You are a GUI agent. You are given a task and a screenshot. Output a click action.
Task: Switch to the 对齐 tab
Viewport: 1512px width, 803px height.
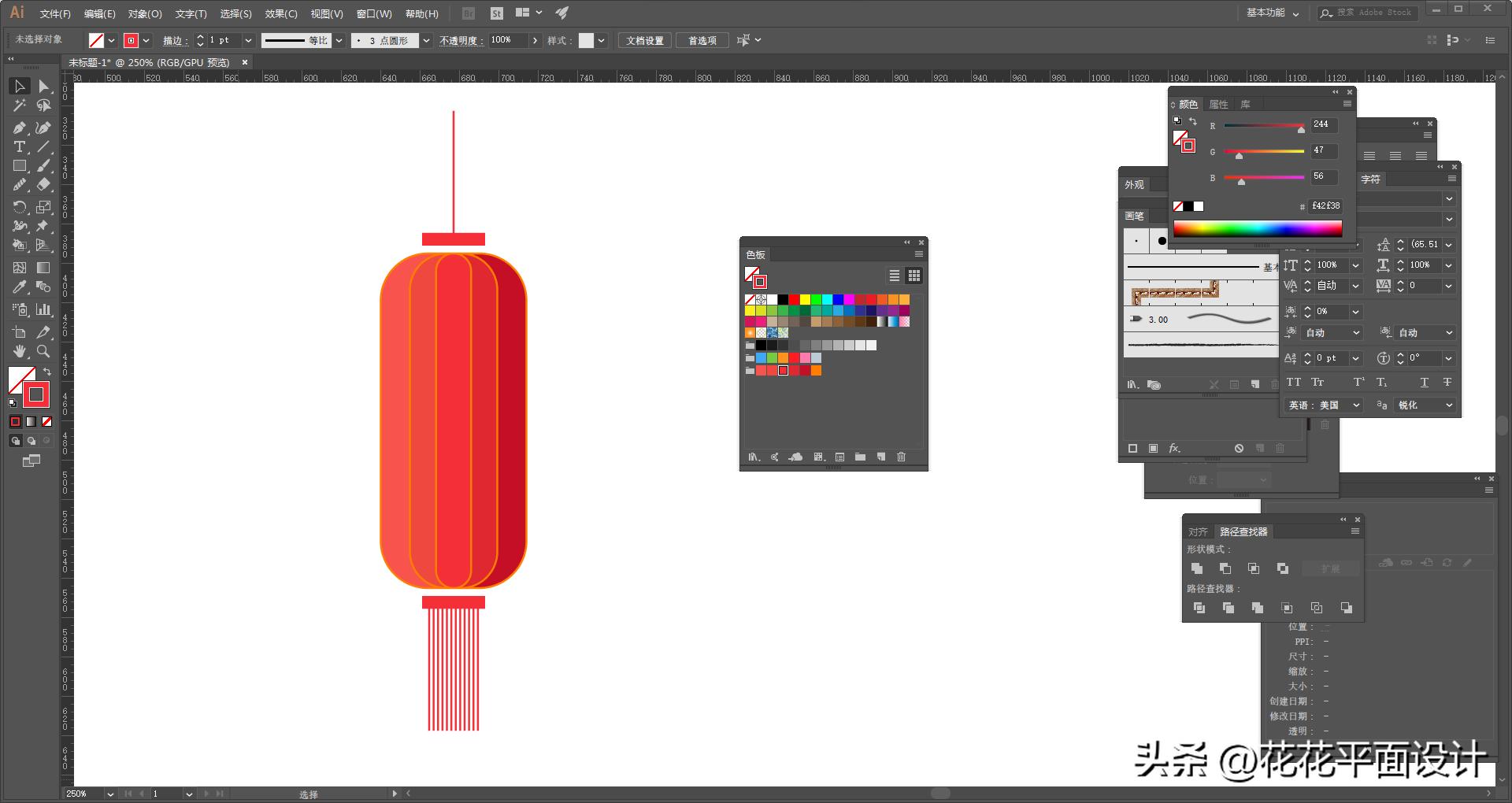pos(1198,532)
